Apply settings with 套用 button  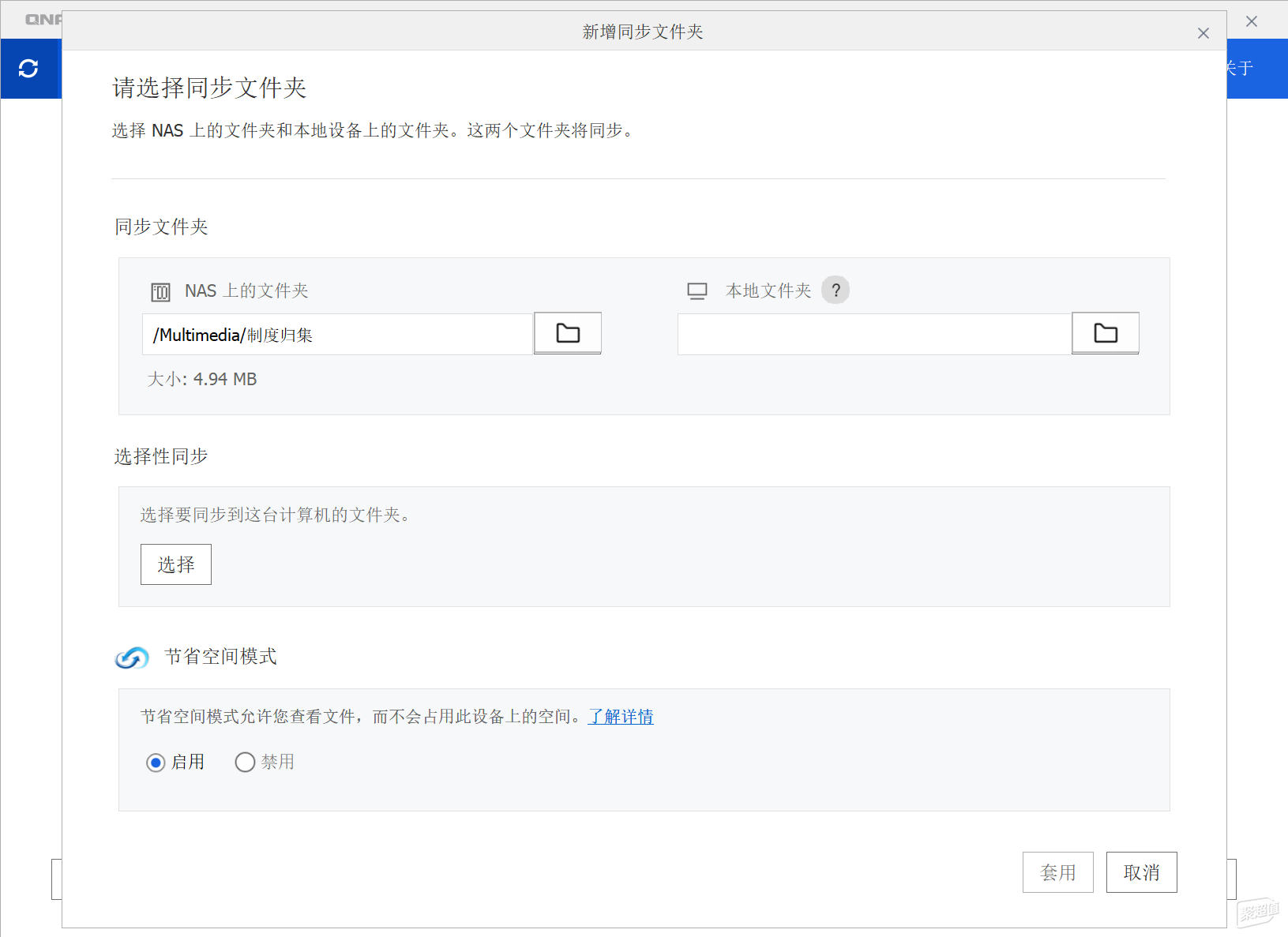point(1058,872)
